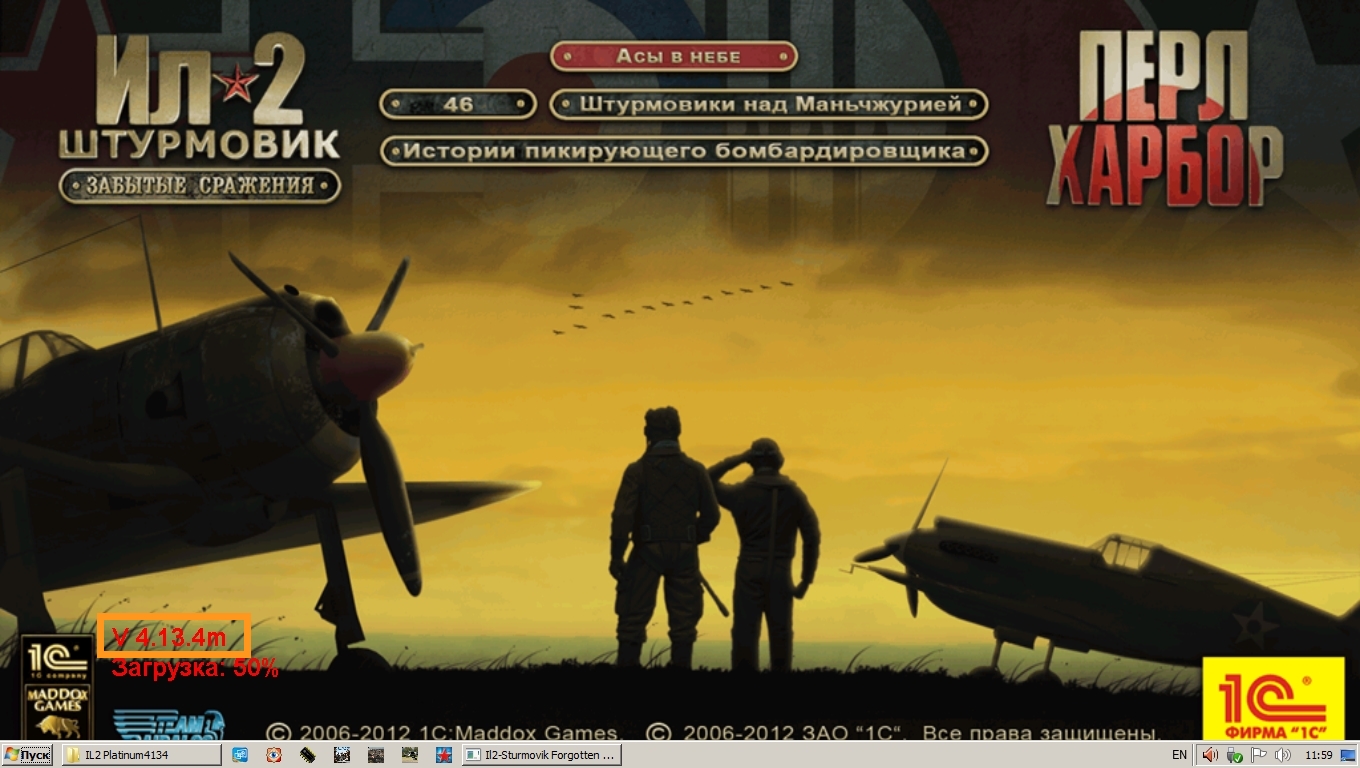The image size is (1360, 768).
Task: Click the red speaker tray icon
Action: coord(1210,754)
